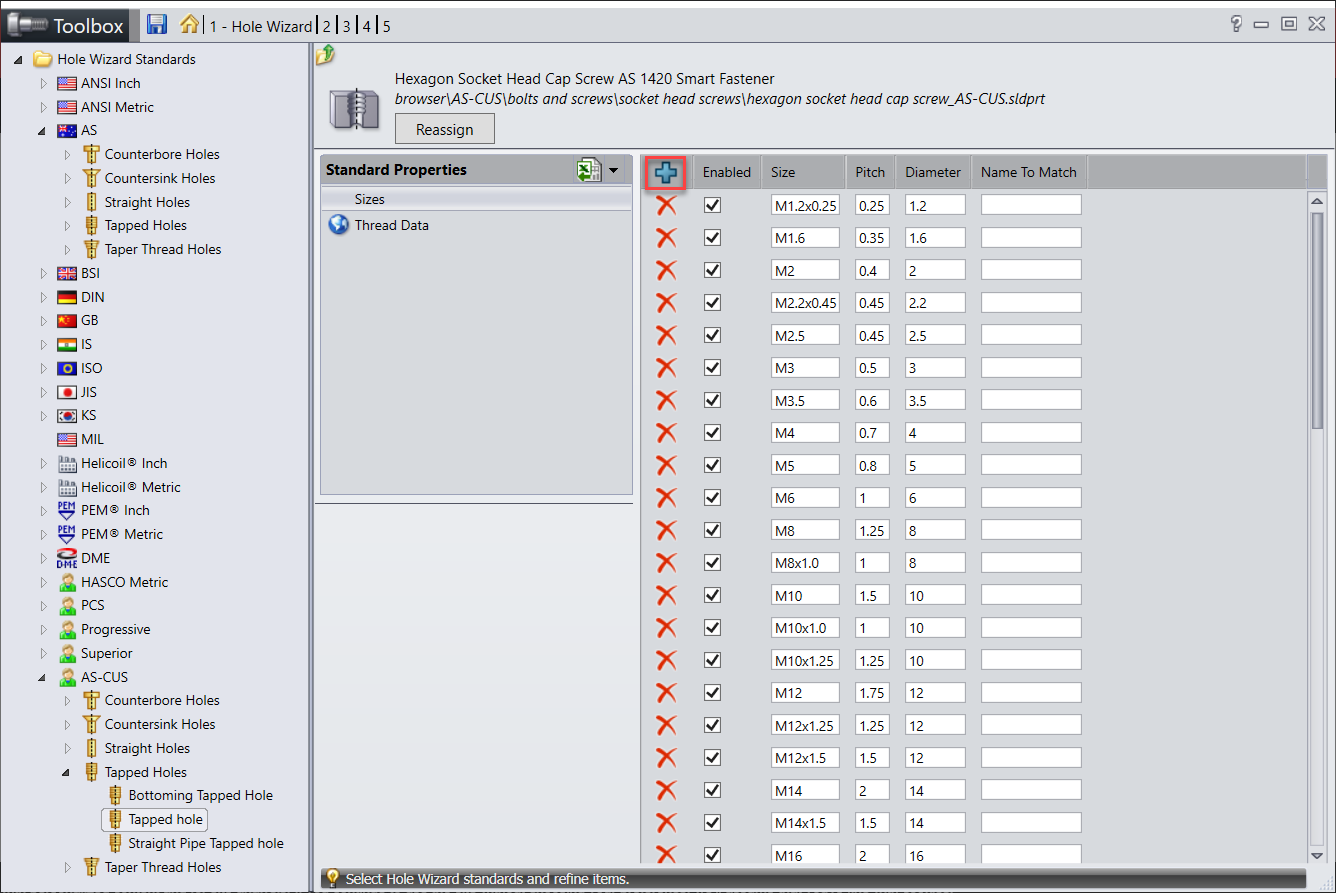Select the Bottoming Tapped Hole item
Viewport: 1336px width, 893px height.
pyautogui.click(x=200, y=795)
